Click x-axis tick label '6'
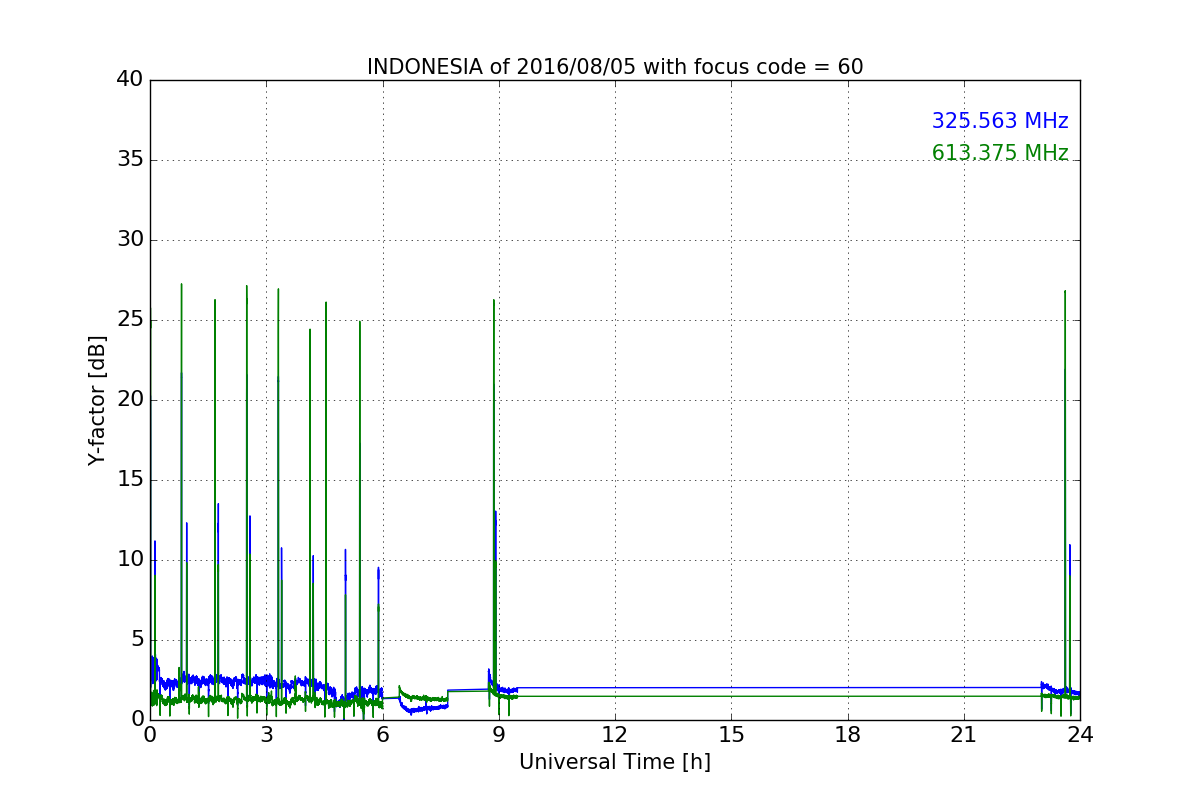This screenshot has width=1200, height=800. pyautogui.click(x=383, y=735)
